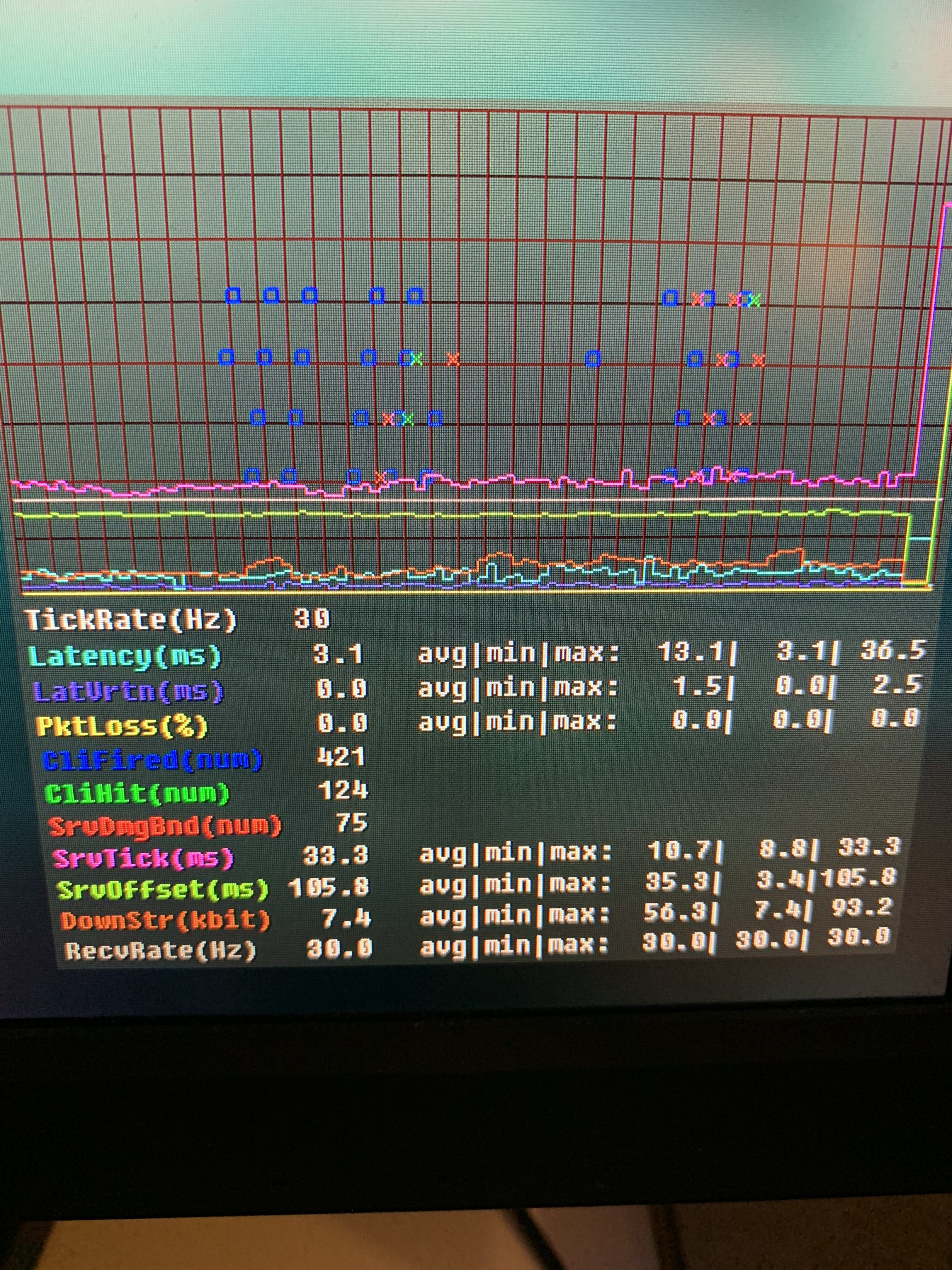
Task: Click the white RecvRate(Hz) label
Action: point(160,951)
